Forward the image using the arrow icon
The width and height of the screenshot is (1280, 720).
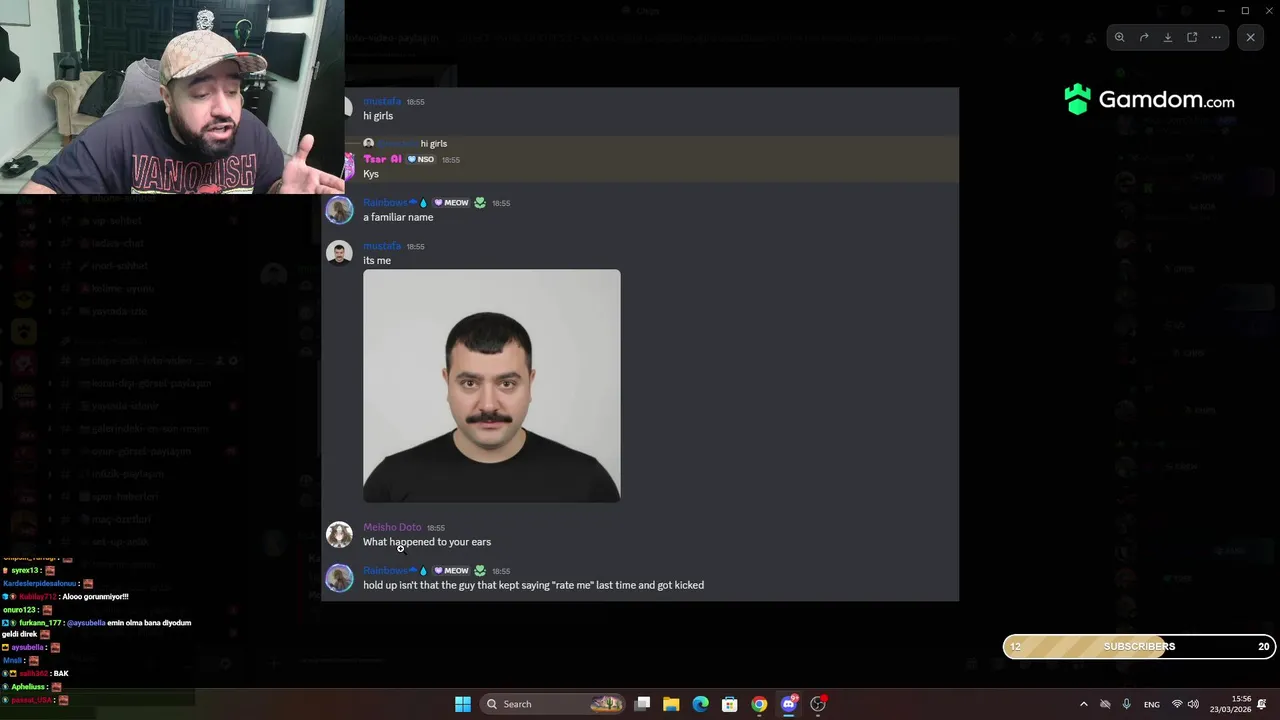coord(1144,37)
